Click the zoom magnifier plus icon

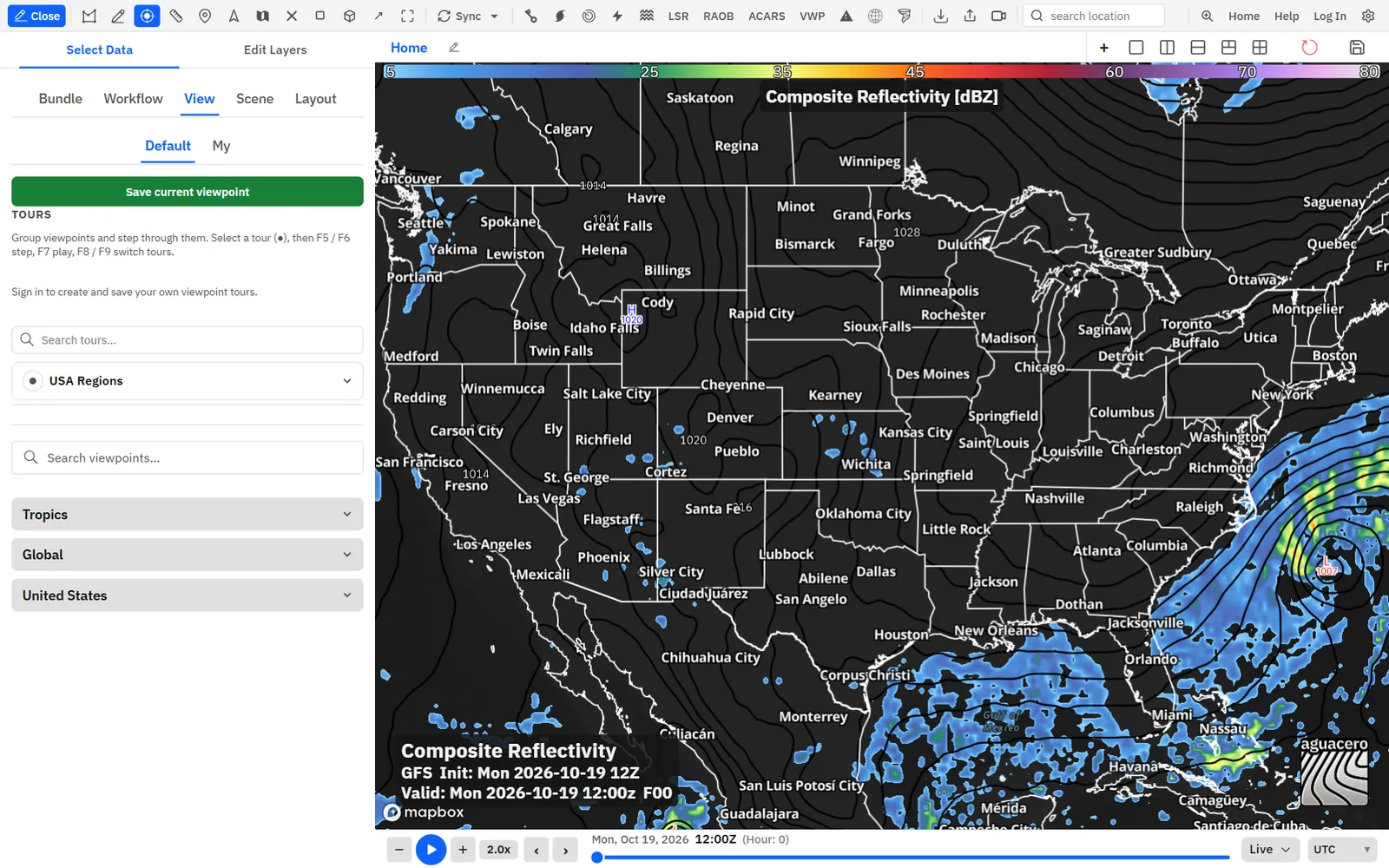pos(1207,16)
